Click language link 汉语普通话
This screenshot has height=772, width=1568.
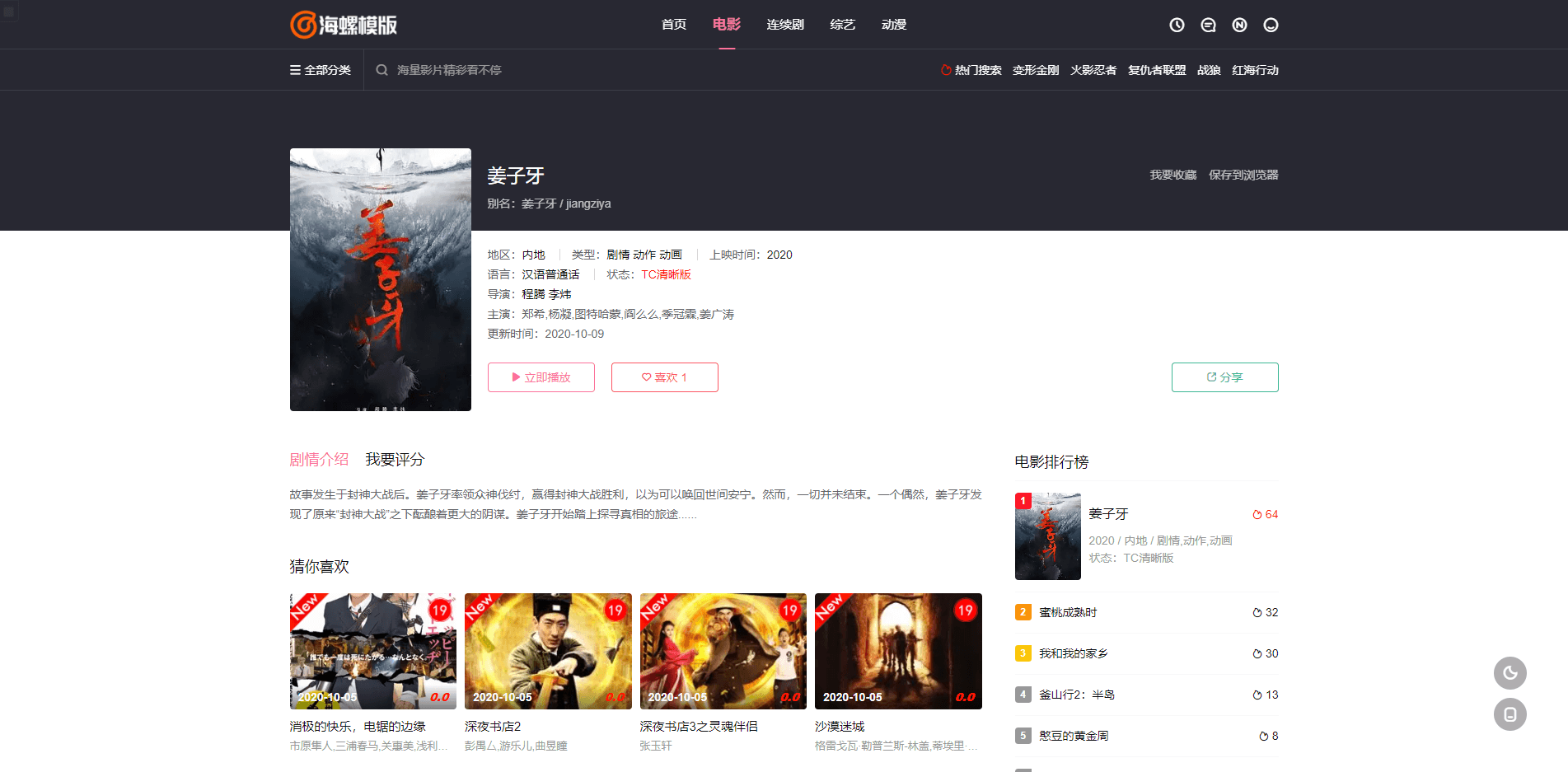[550, 274]
